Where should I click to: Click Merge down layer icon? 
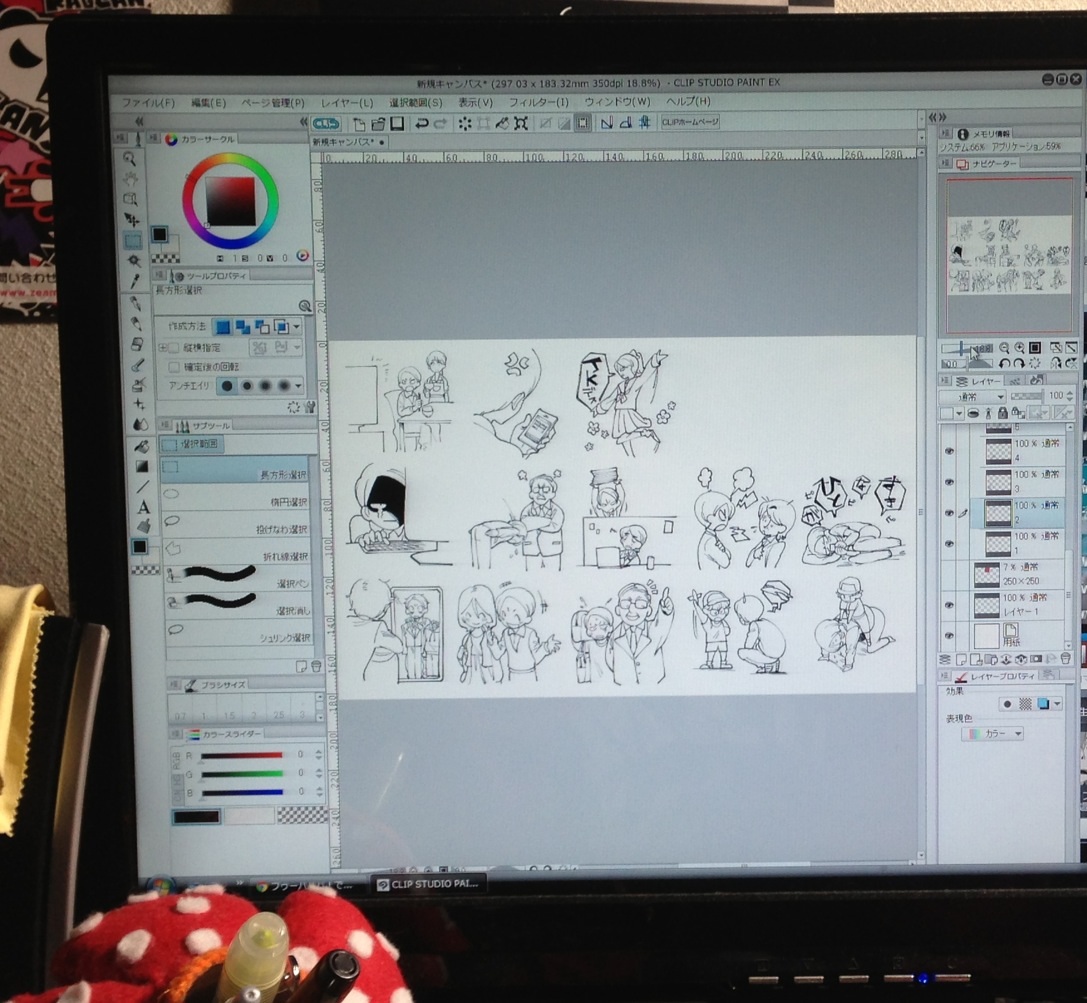(1021, 659)
